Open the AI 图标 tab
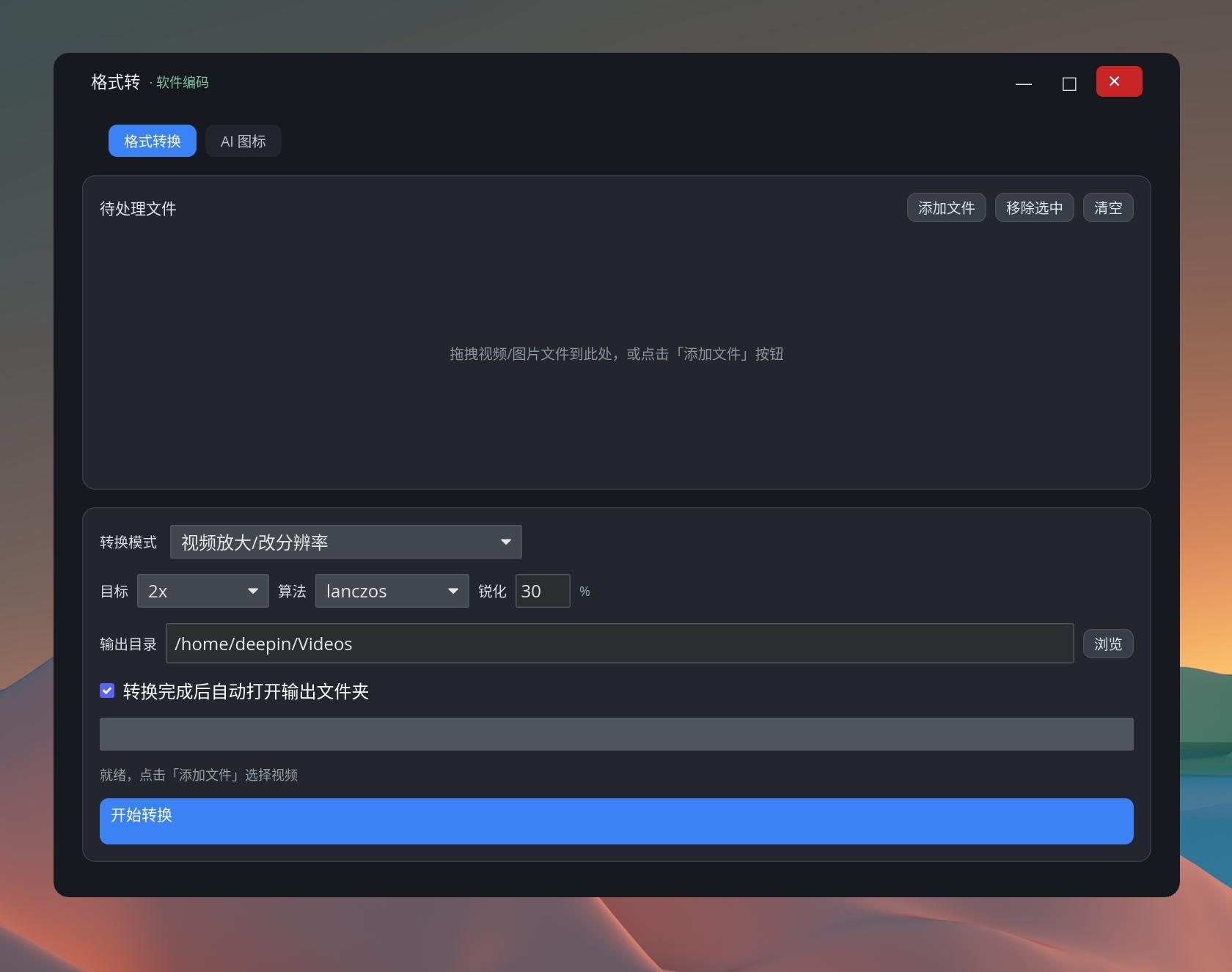 (243, 141)
